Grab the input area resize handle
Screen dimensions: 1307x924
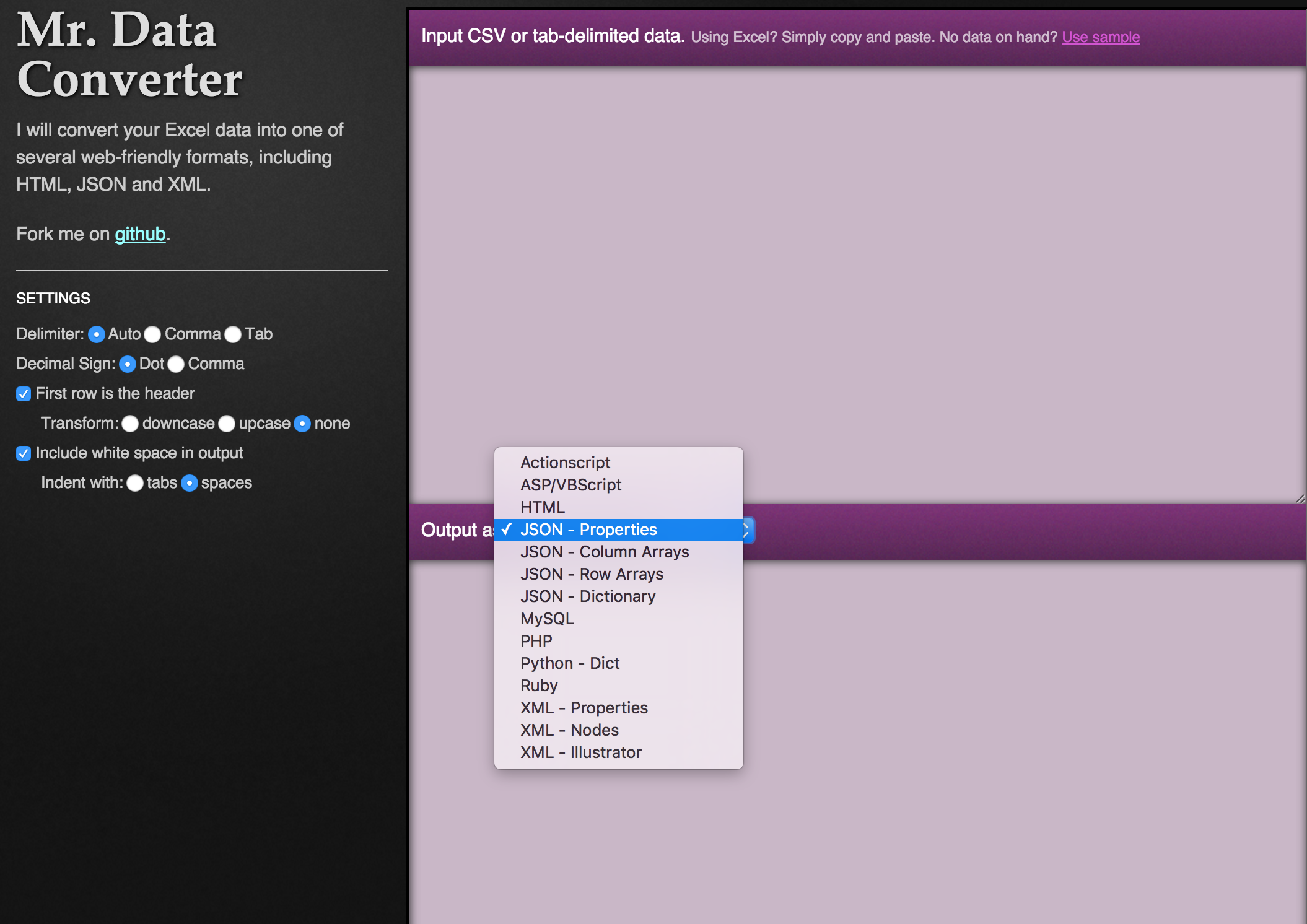click(x=1300, y=498)
